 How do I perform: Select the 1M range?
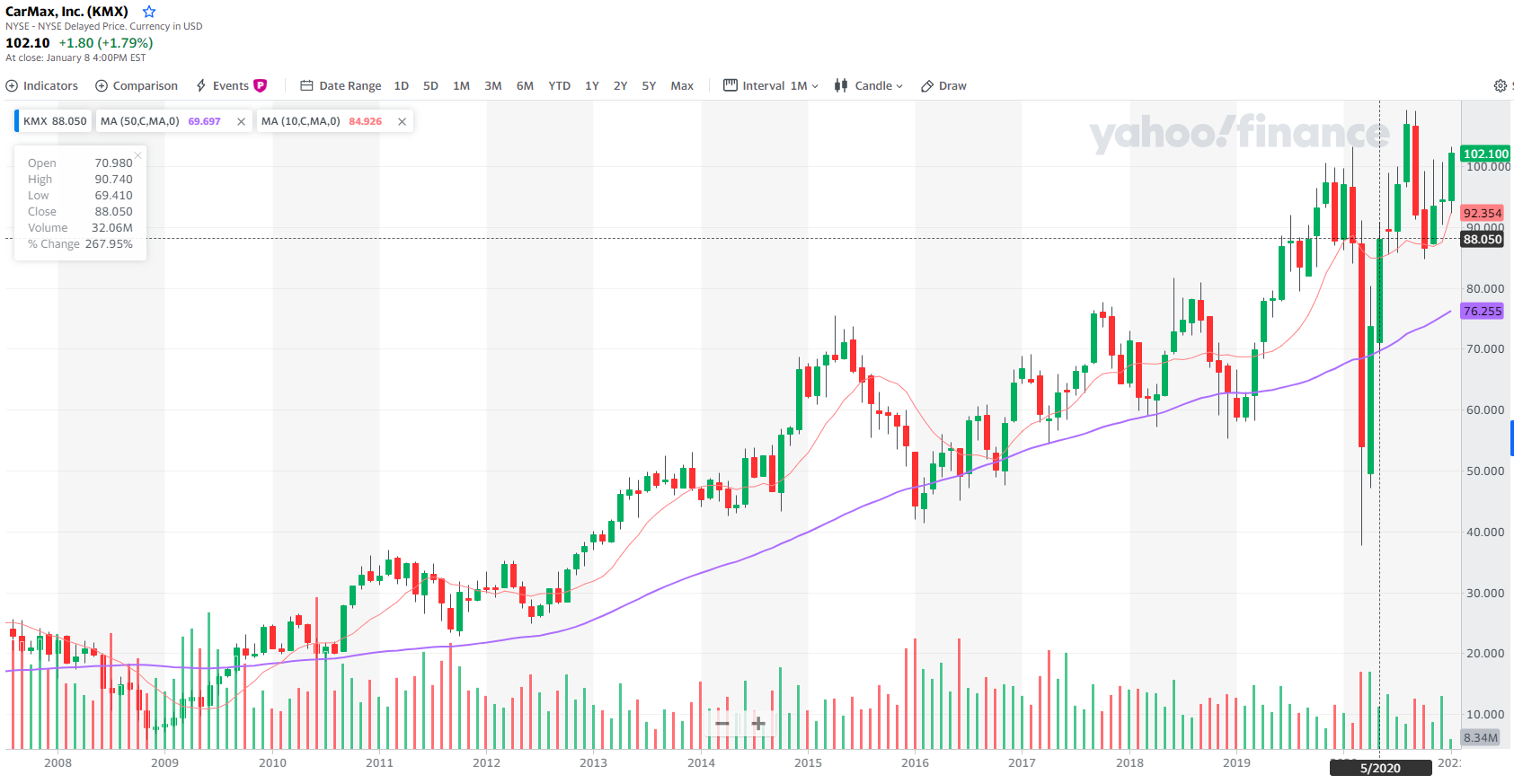click(x=461, y=86)
